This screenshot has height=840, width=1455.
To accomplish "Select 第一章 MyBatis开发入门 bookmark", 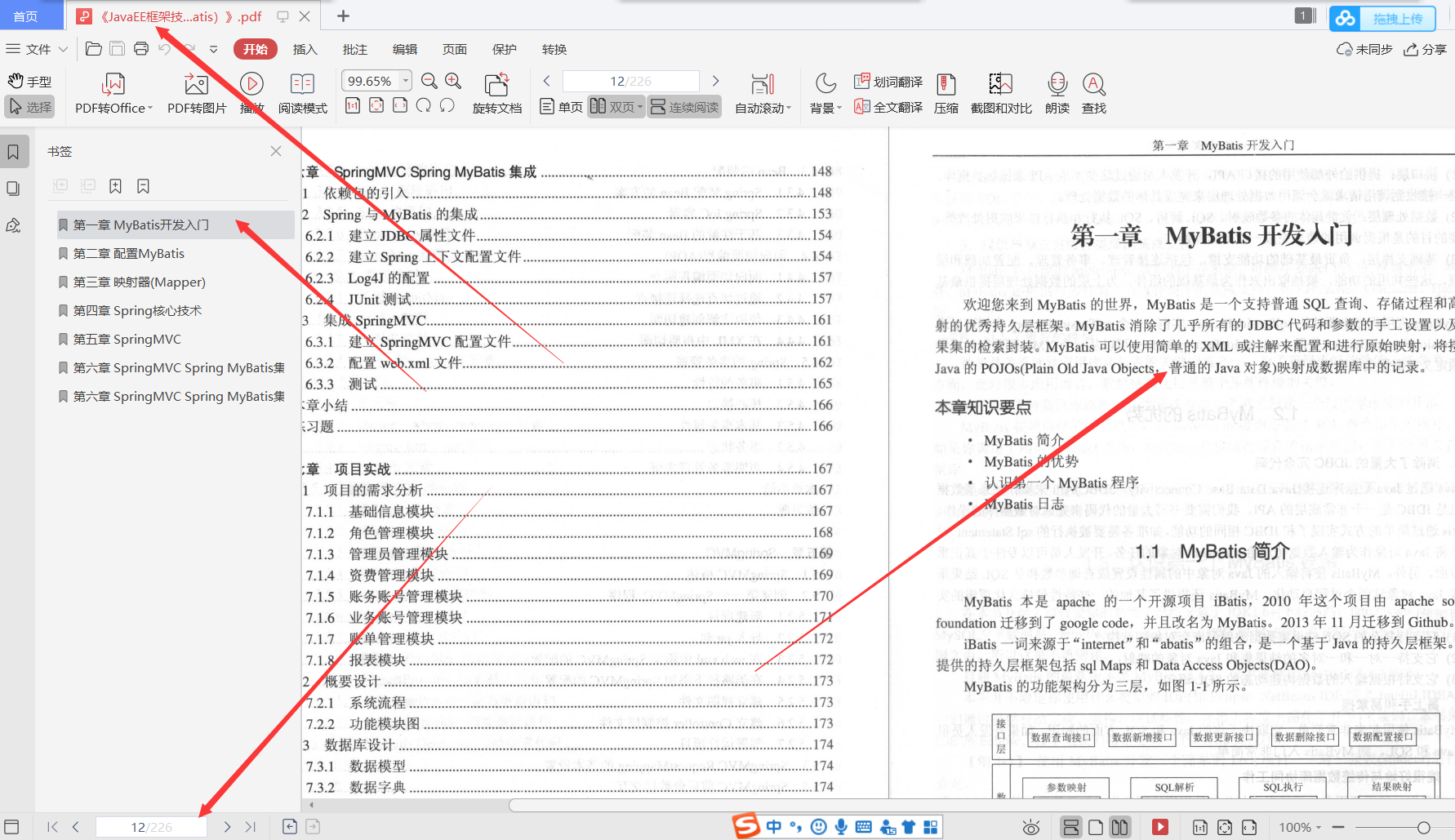I will click(x=176, y=224).
